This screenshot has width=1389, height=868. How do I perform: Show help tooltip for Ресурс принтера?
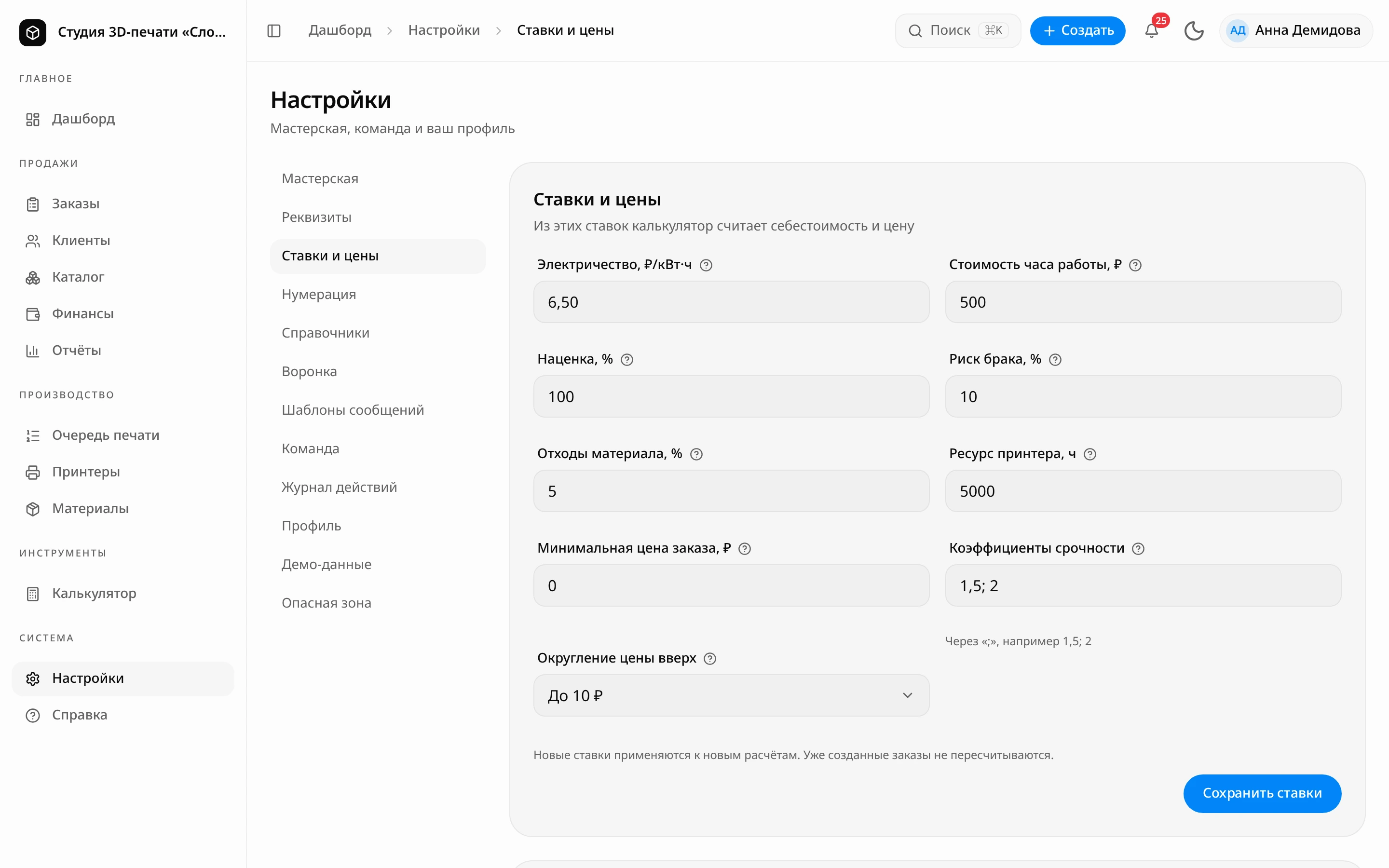click(1090, 455)
